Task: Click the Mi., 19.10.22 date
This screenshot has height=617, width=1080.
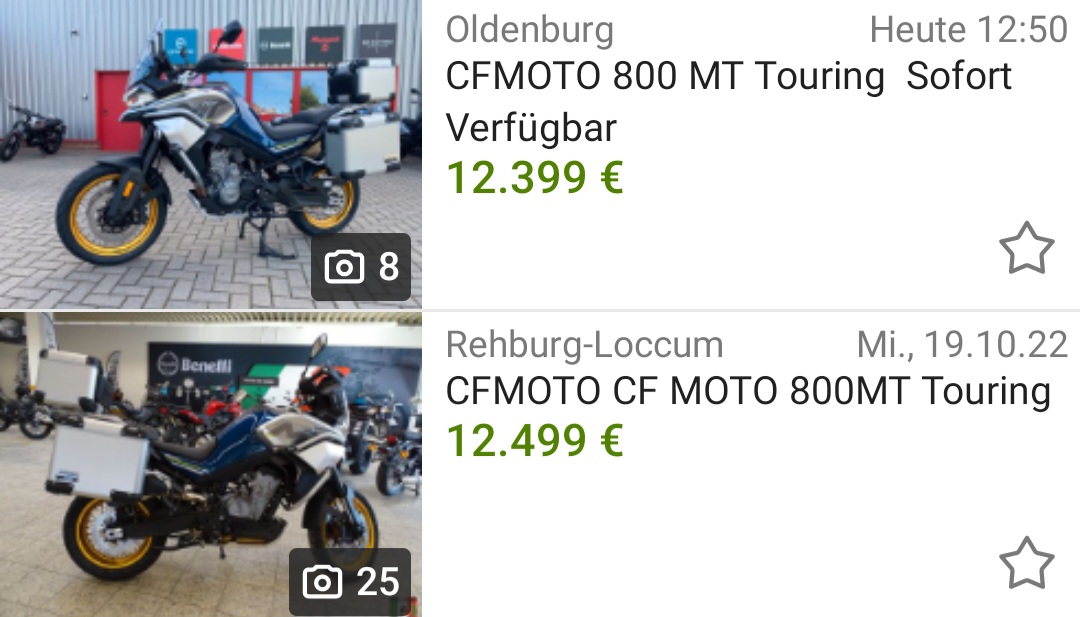Action: tap(962, 345)
